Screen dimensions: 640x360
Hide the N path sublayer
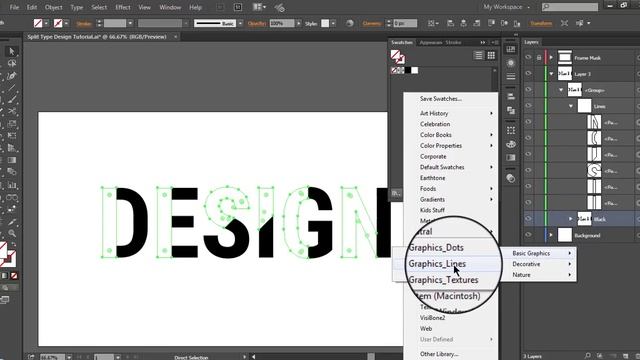point(529,122)
